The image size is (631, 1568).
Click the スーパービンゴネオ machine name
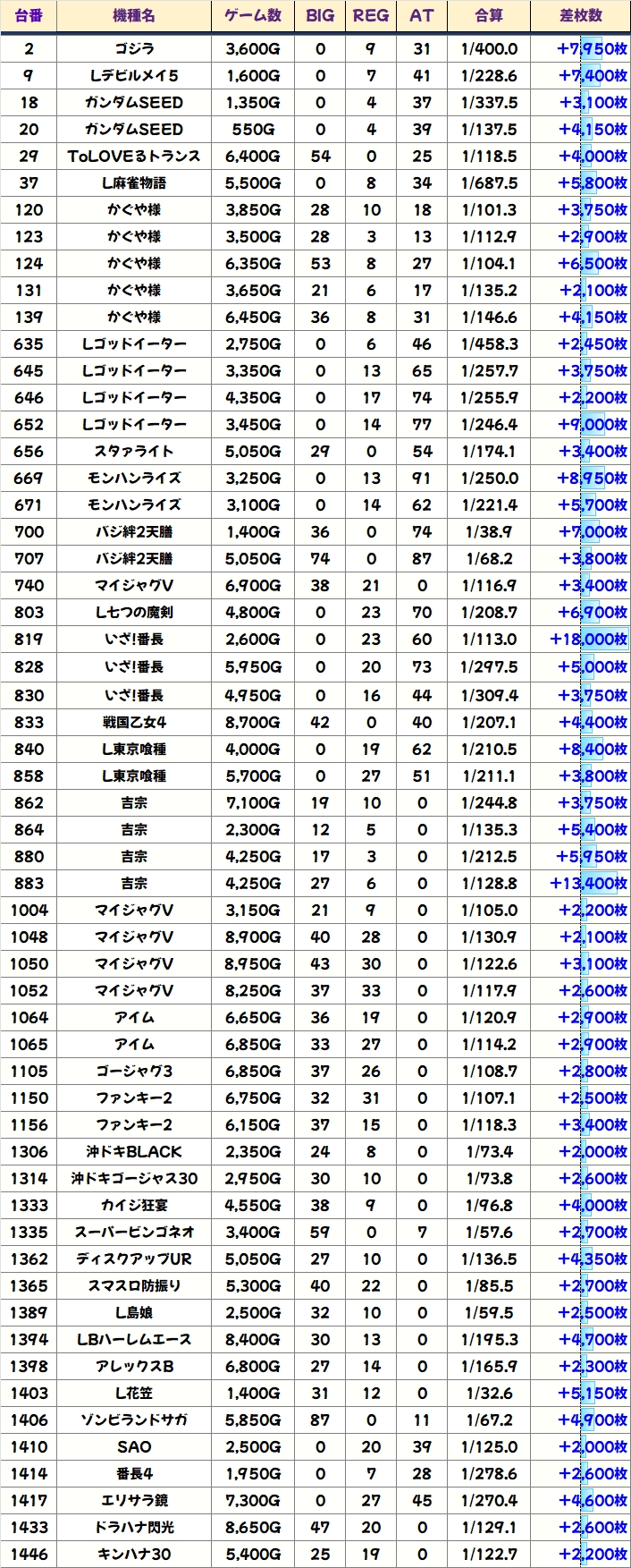tap(134, 1233)
